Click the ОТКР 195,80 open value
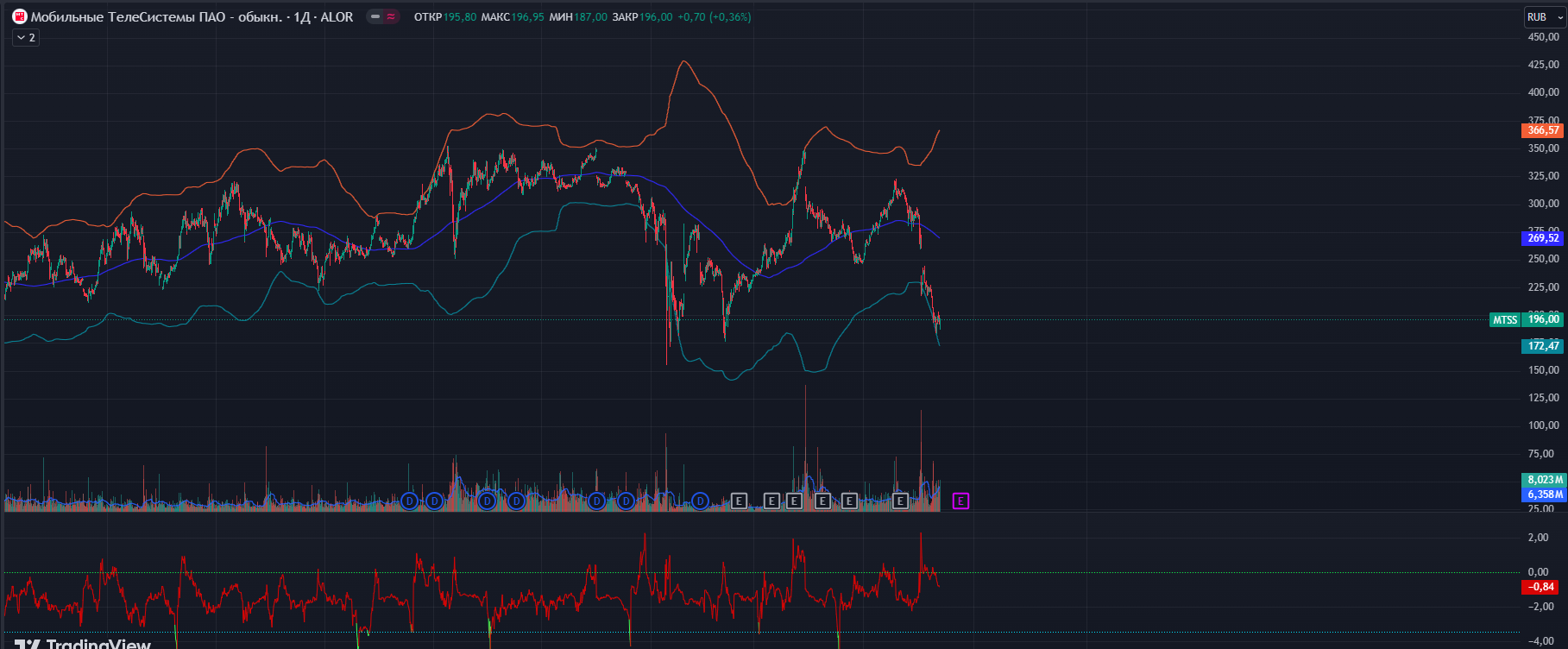This screenshot has width=1568, height=649. tap(445, 17)
